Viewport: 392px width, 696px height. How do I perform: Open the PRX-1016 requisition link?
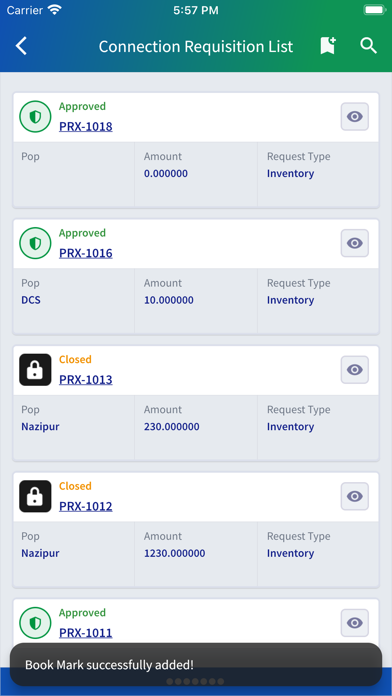pos(86,253)
